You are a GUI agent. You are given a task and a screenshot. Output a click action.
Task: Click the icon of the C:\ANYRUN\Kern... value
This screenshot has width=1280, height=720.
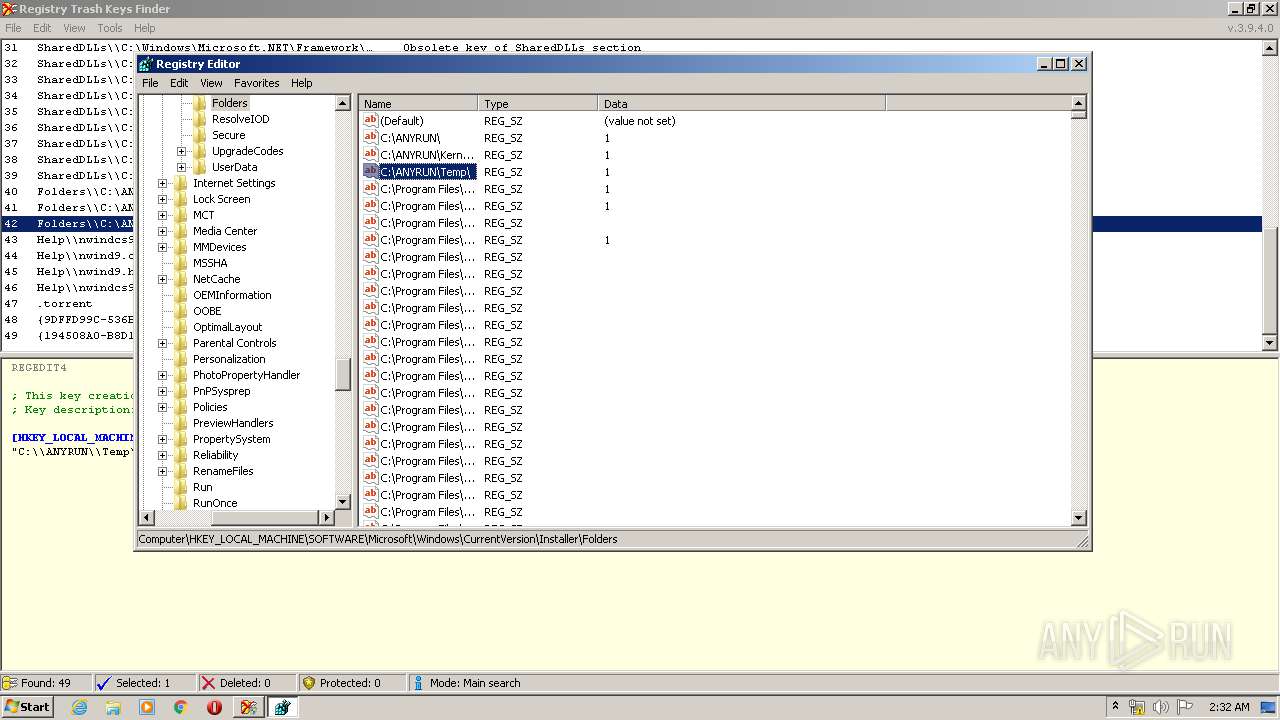[370, 155]
